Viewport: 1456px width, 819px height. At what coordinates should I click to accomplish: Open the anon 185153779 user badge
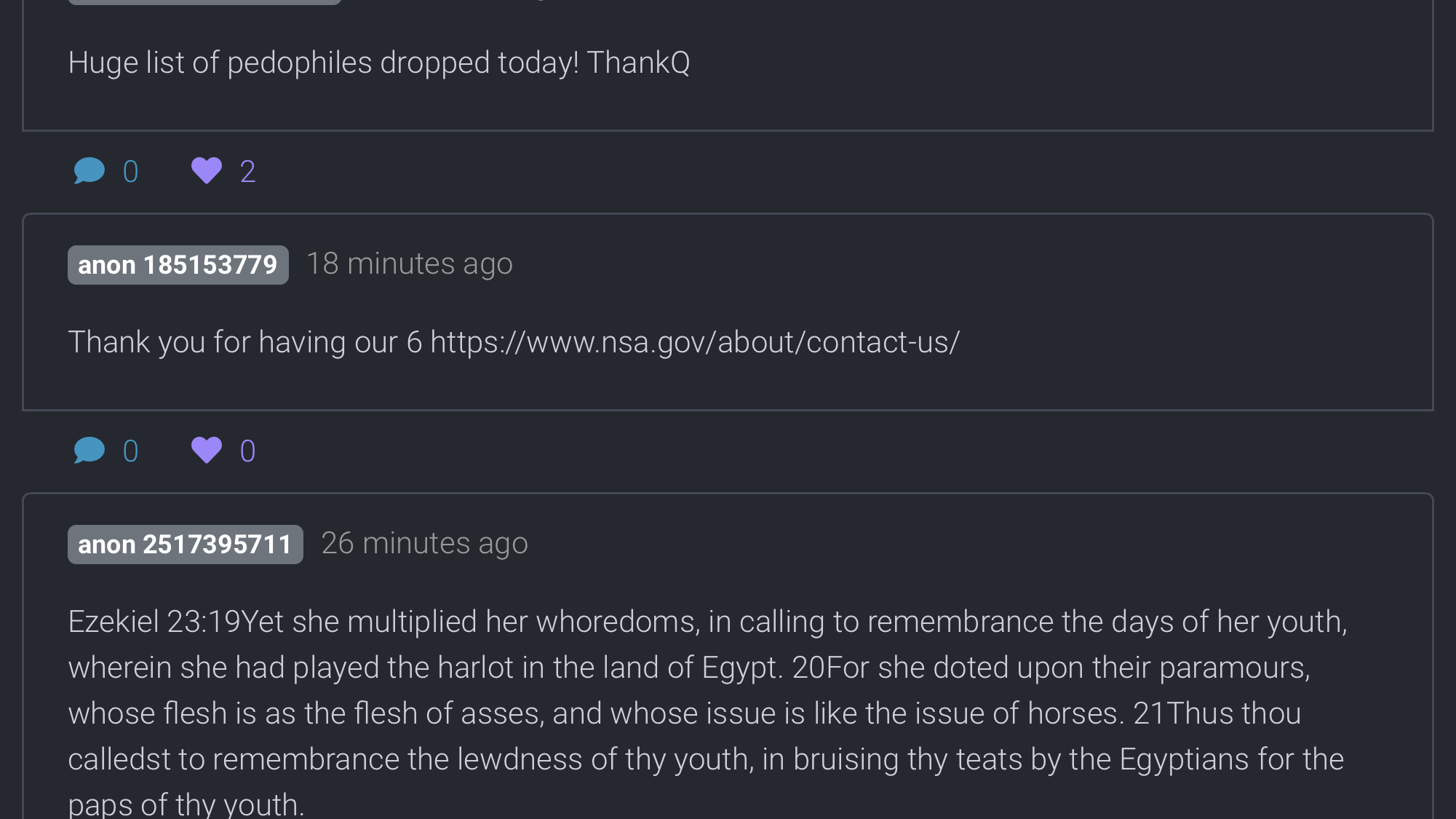(x=178, y=265)
